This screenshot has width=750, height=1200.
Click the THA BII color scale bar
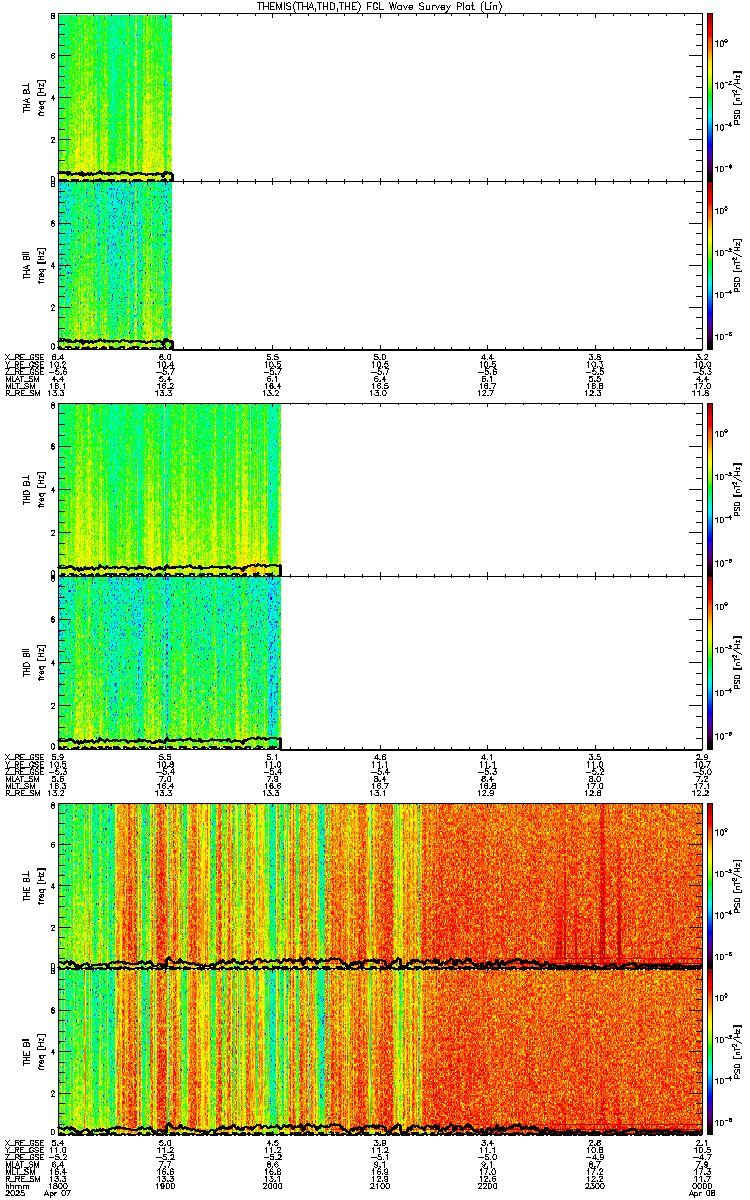pos(710,265)
